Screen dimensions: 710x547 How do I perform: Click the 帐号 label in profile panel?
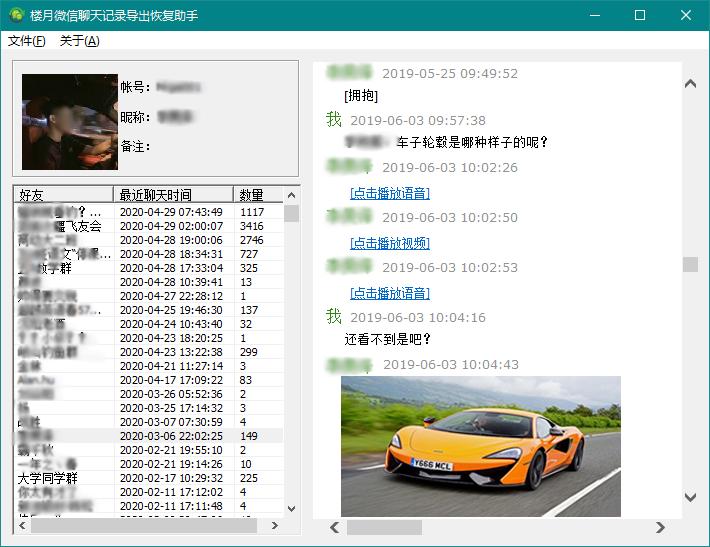pyautogui.click(x=135, y=86)
